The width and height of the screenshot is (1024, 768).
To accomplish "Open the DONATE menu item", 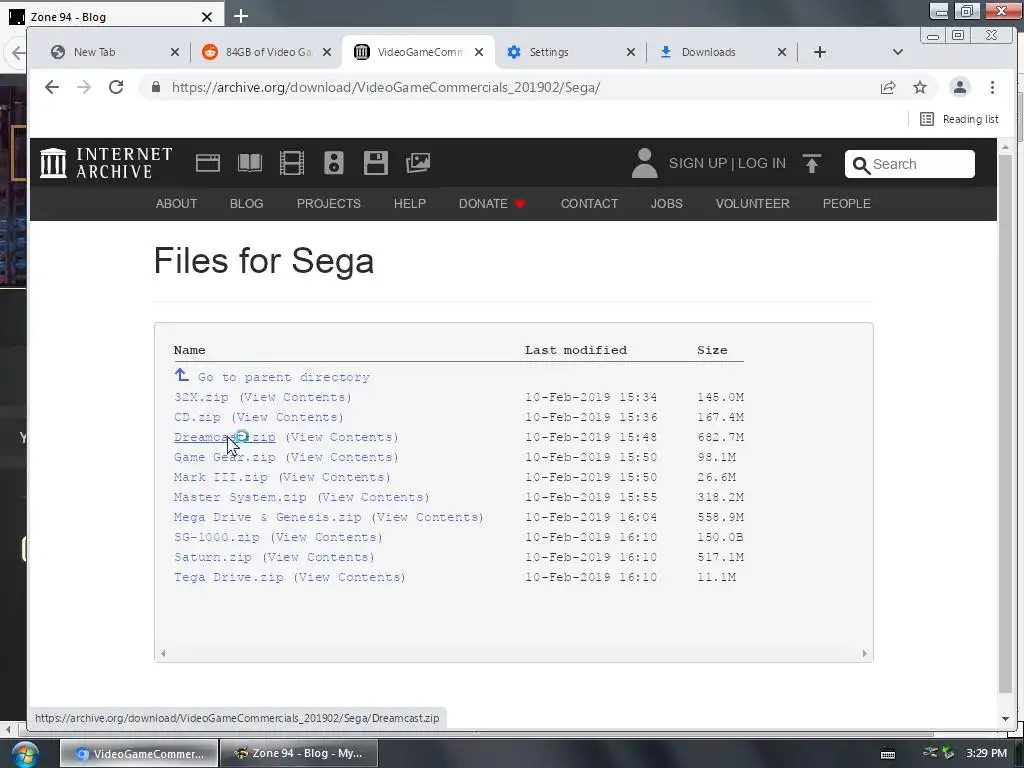I will point(492,203).
